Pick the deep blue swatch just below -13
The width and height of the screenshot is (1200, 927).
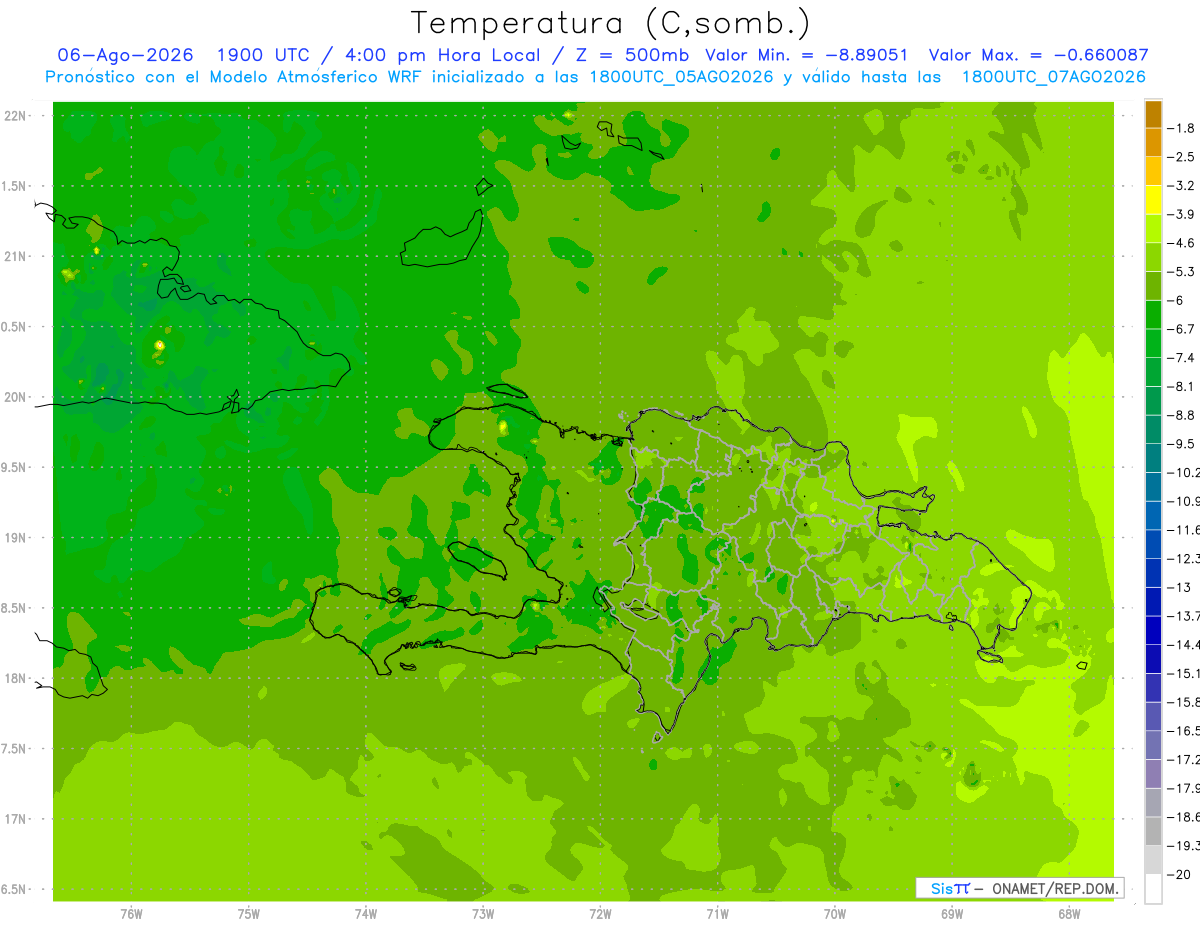click(1153, 601)
